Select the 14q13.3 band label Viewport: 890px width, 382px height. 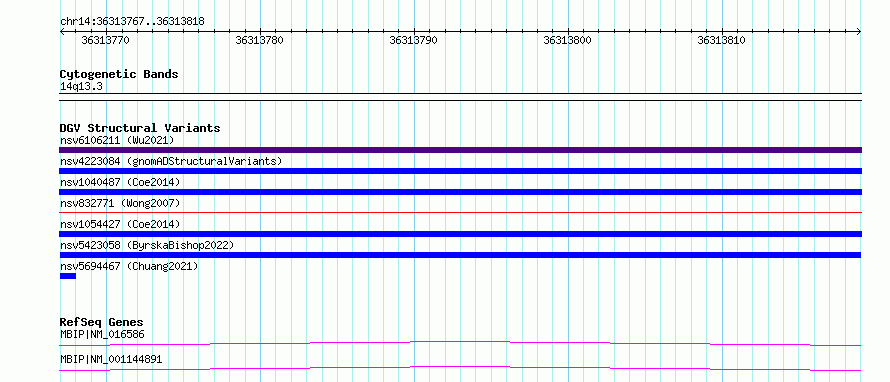(x=81, y=87)
